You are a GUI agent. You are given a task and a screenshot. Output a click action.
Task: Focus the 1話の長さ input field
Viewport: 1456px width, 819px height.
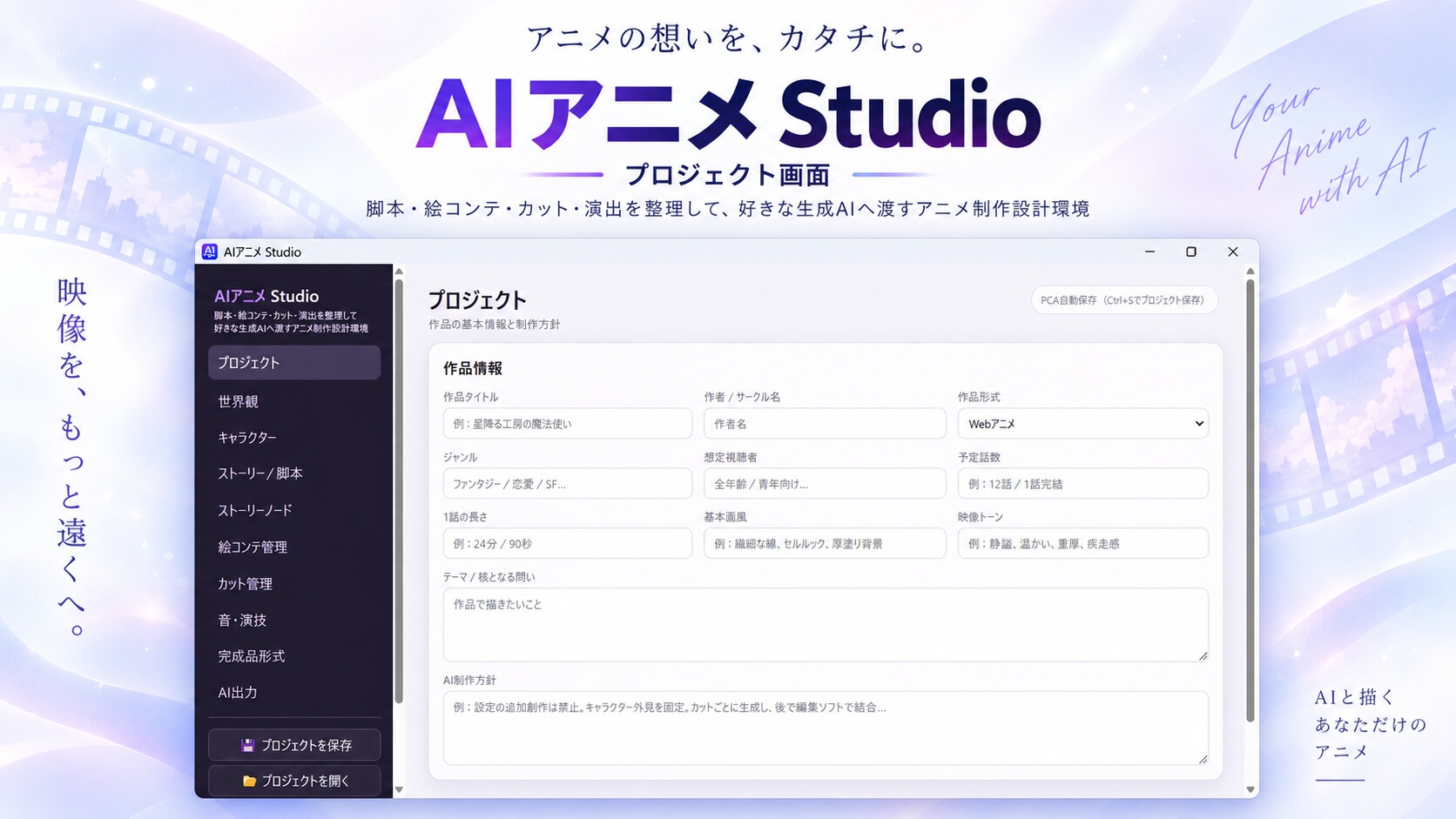click(568, 544)
